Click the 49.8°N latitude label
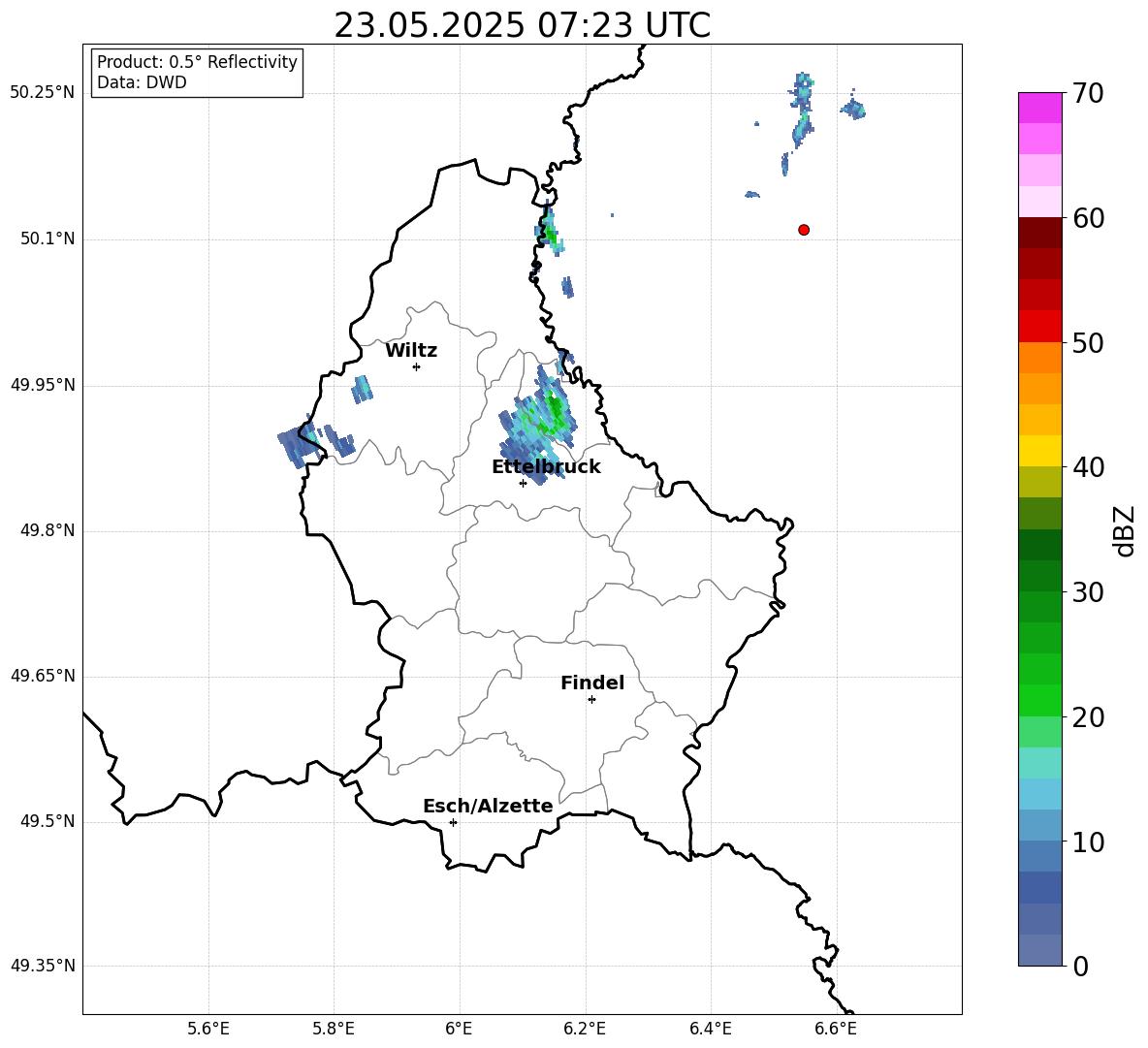This screenshot has width=1148, height=1048. (48, 530)
